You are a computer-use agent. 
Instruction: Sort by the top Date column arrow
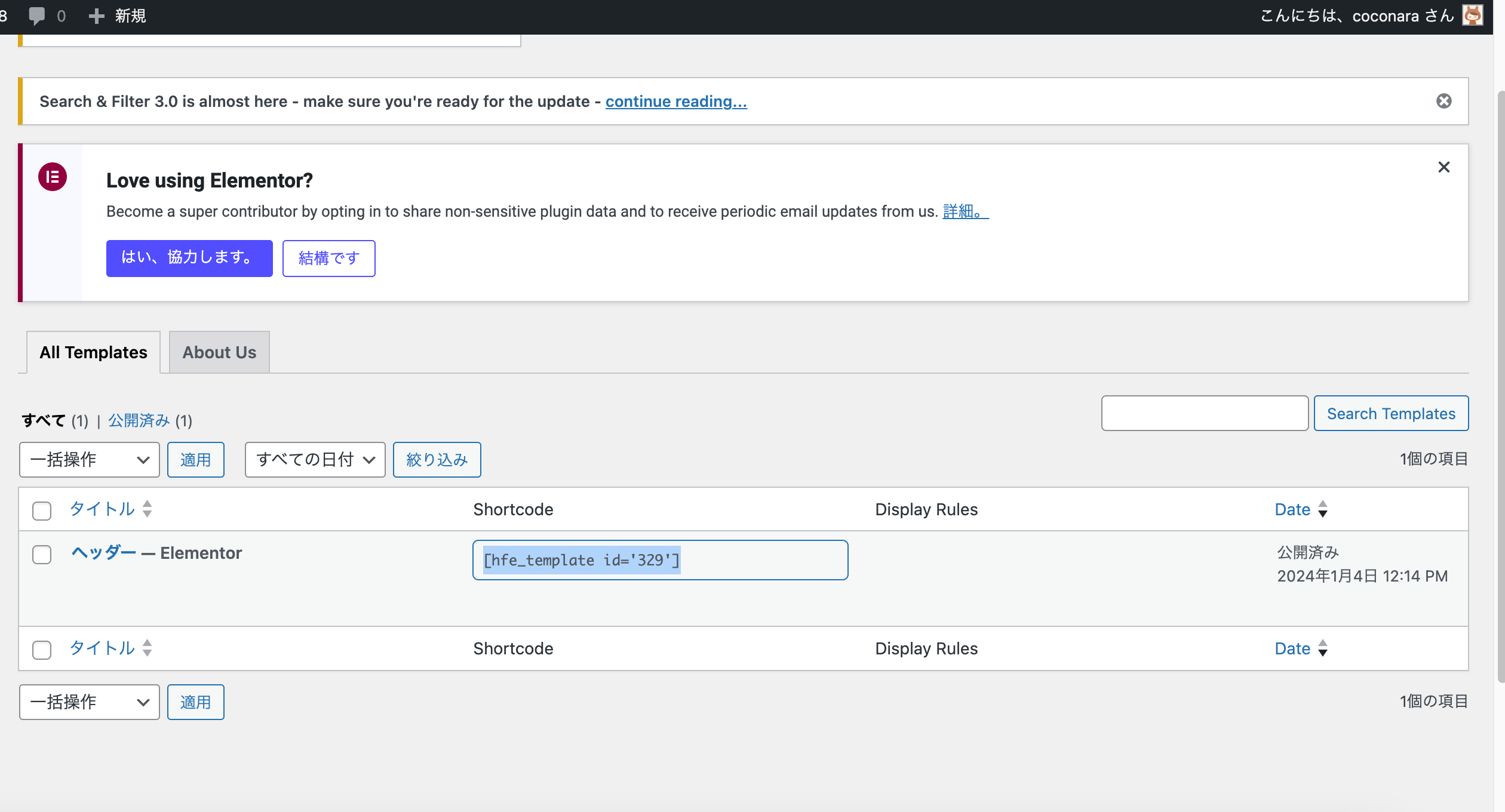coord(1322,509)
